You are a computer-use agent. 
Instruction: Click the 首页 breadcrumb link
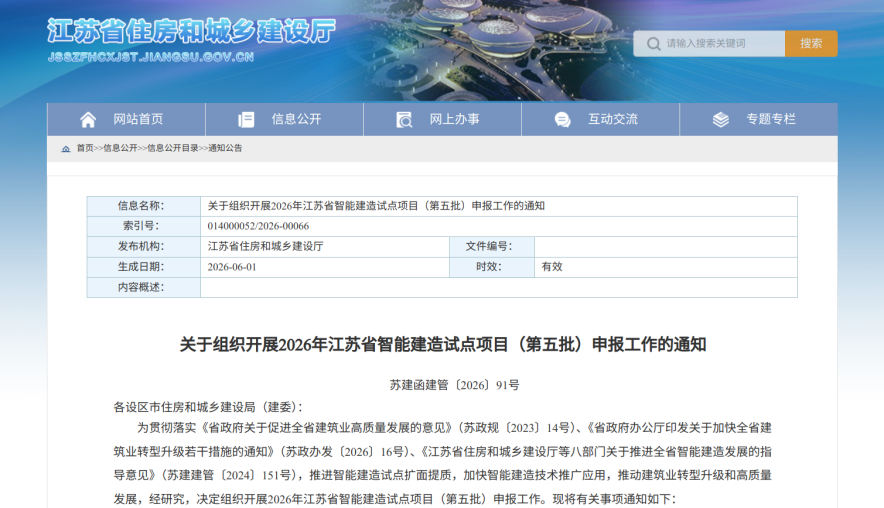(x=85, y=148)
